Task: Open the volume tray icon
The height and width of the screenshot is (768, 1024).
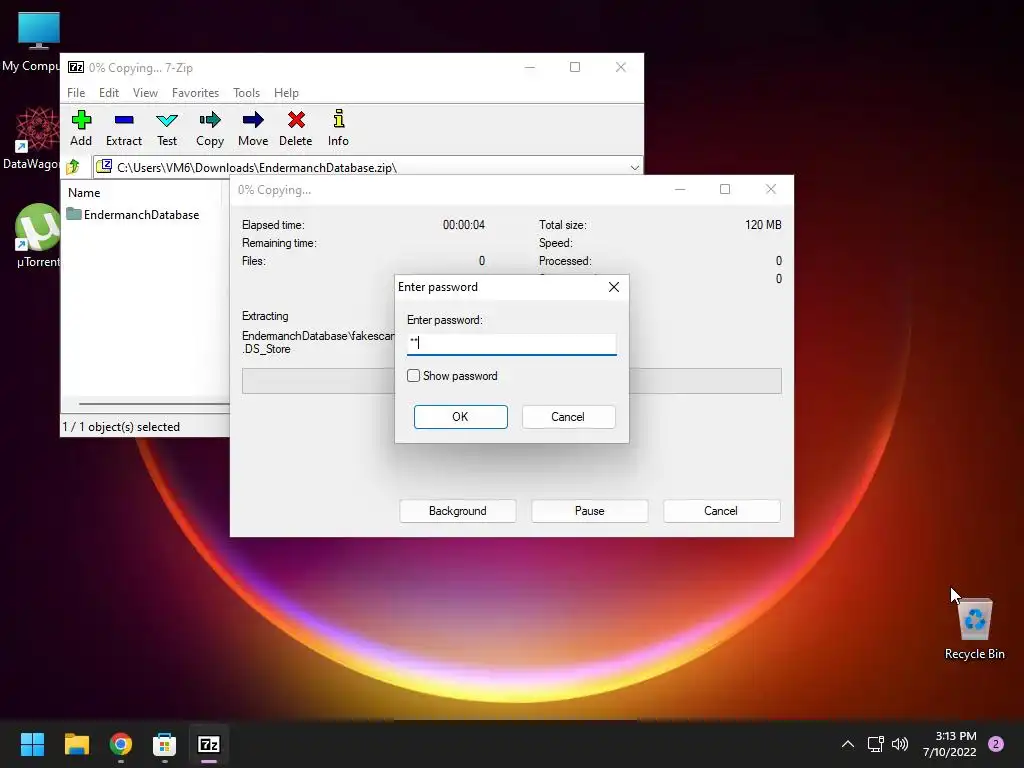Action: [x=900, y=744]
